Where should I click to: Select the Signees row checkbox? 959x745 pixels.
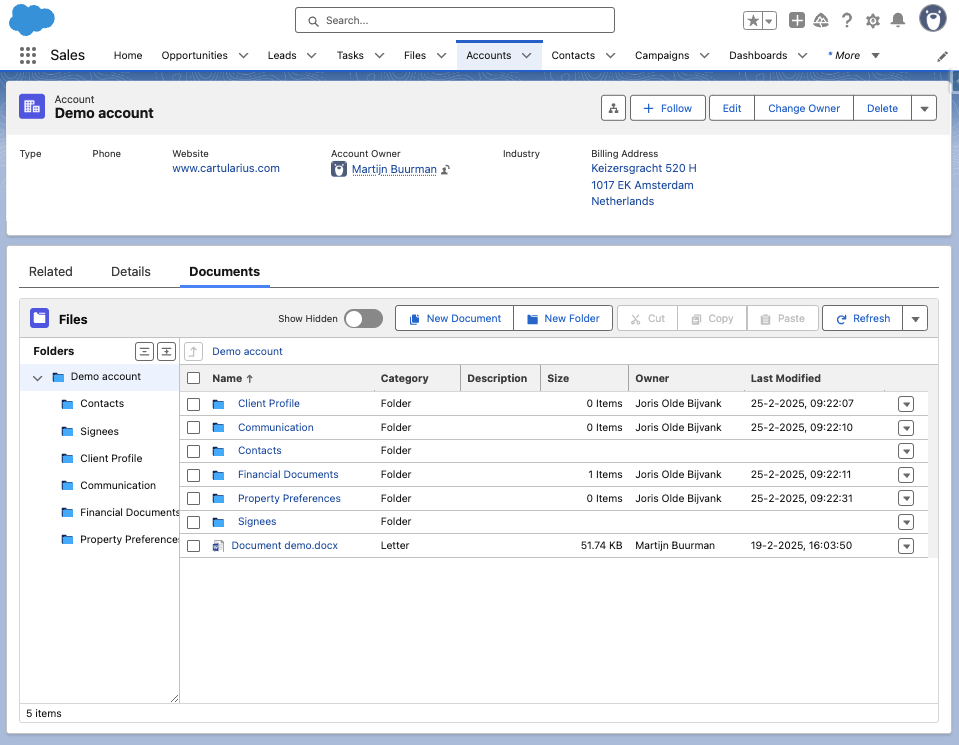[193, 522]
